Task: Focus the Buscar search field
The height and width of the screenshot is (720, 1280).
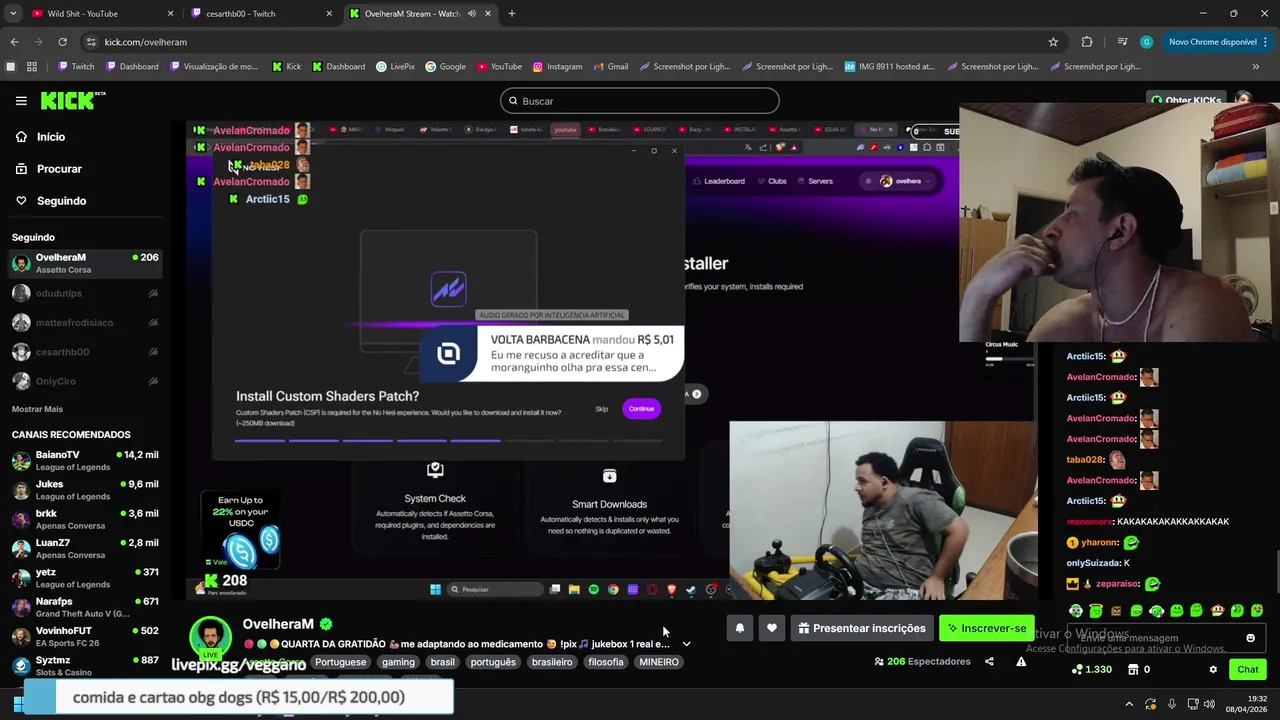Action: [x=640, y=101]
